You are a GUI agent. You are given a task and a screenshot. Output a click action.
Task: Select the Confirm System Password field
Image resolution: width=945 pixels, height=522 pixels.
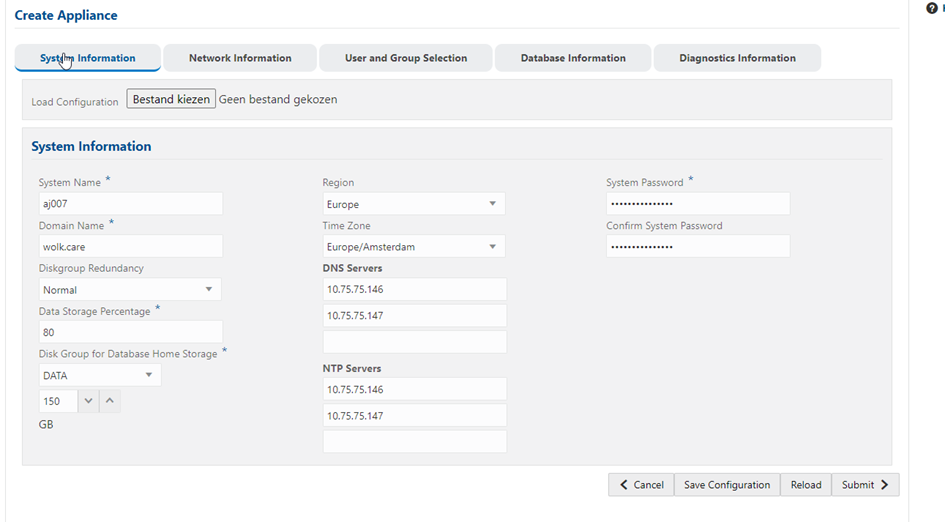coord(697,246)
